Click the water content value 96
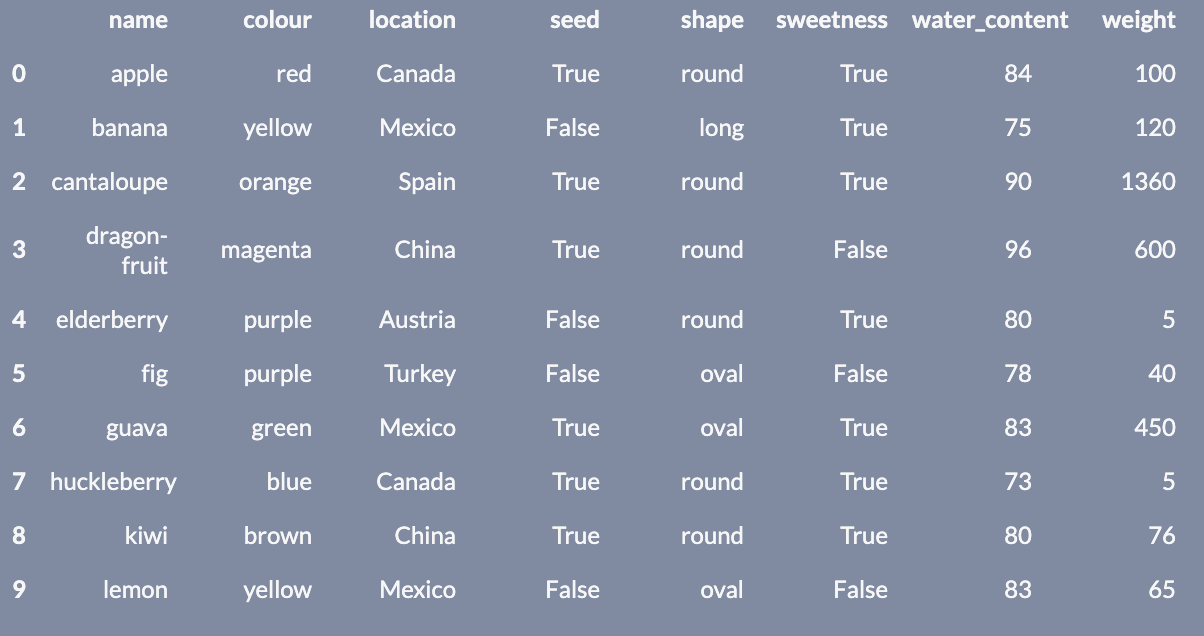This screenshot has height=636, width=1204. tap(1018, 250)
